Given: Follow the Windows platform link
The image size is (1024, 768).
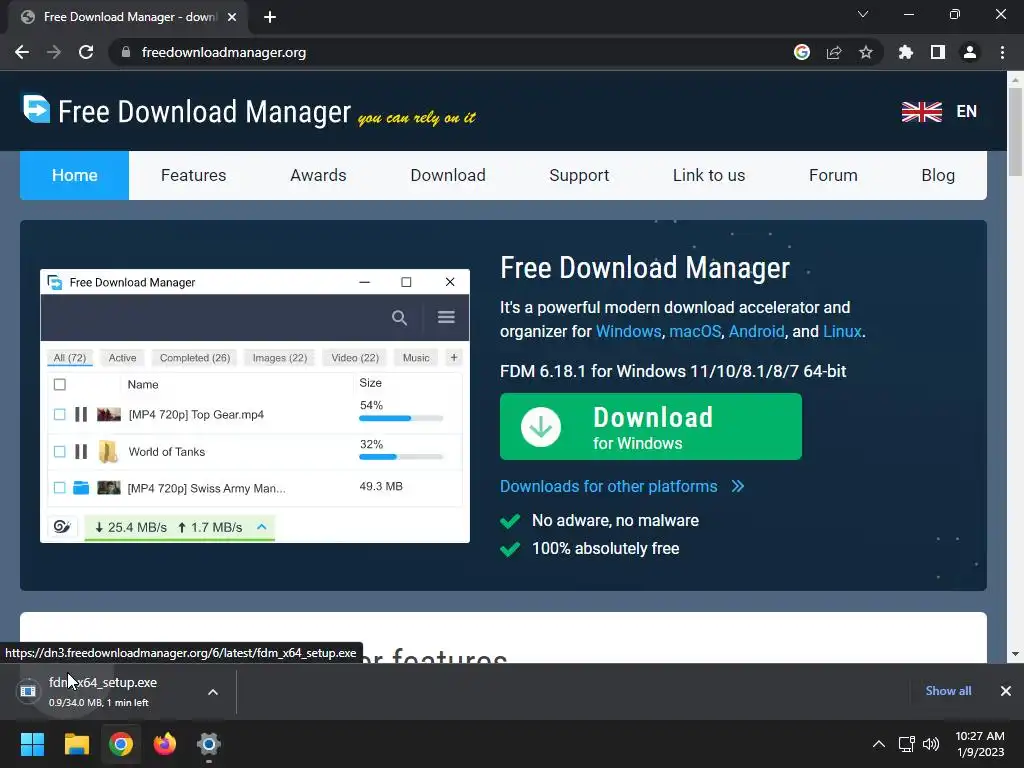Looking at the screenshot, I should (x=628, y=331).
